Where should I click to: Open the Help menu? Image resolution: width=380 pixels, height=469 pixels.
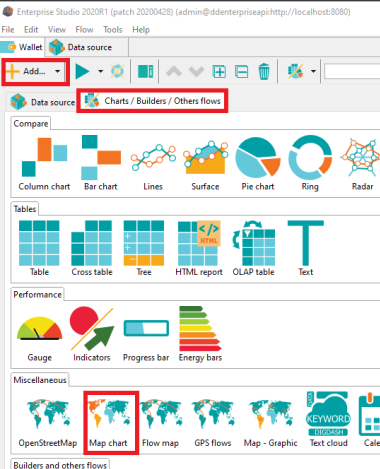coord(141,30)
